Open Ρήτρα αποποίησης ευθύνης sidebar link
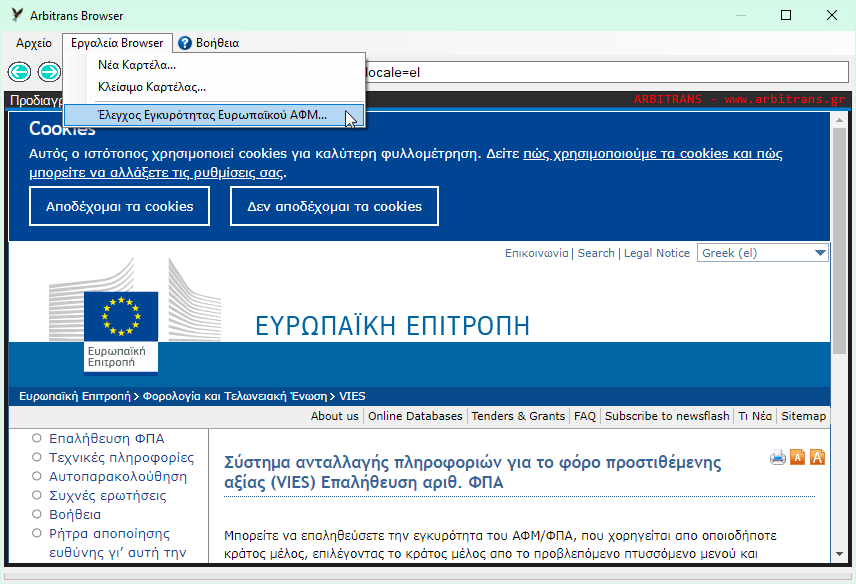856x584 pixels. 117,543
